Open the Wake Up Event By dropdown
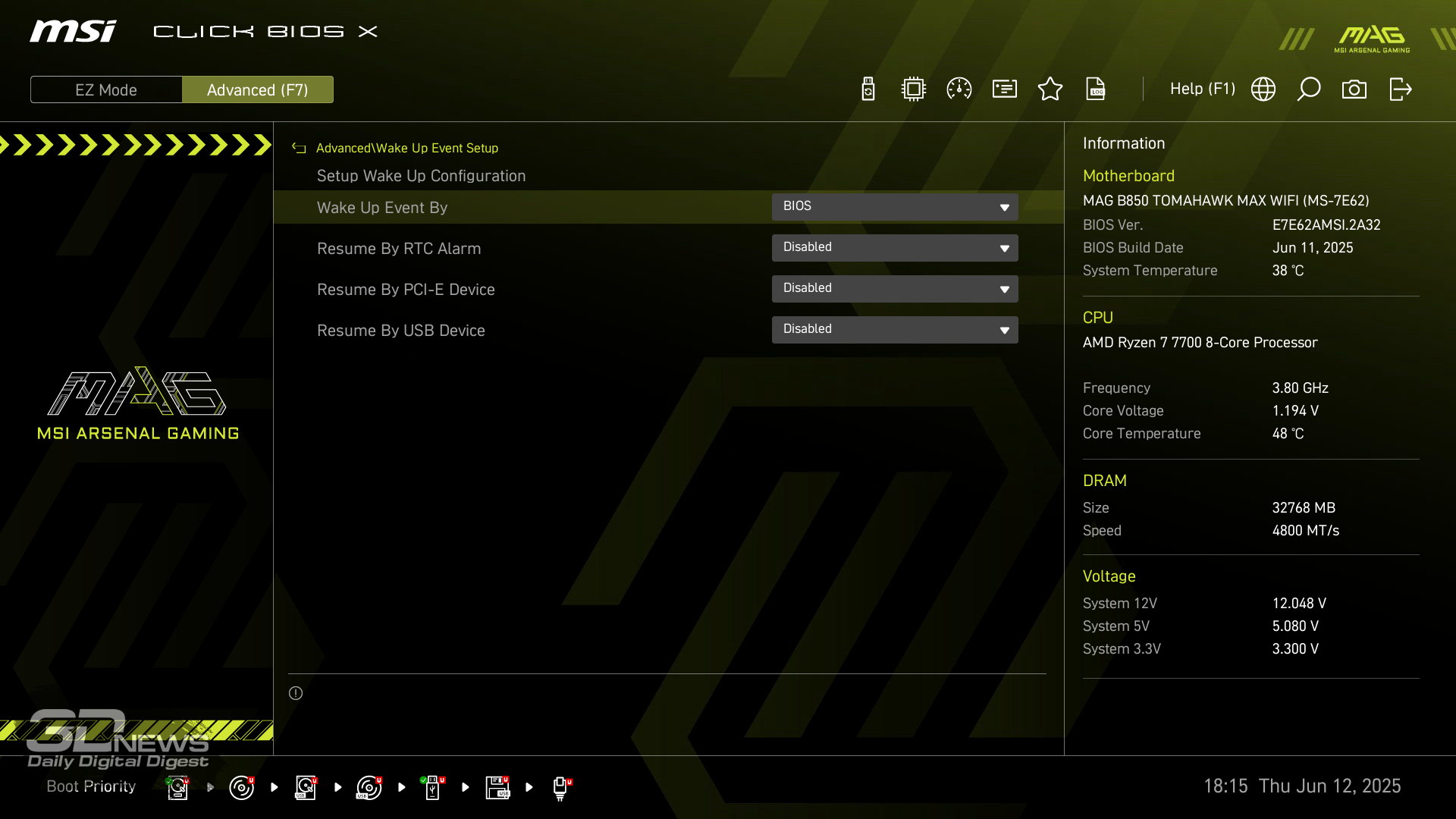 pos(895,207)
